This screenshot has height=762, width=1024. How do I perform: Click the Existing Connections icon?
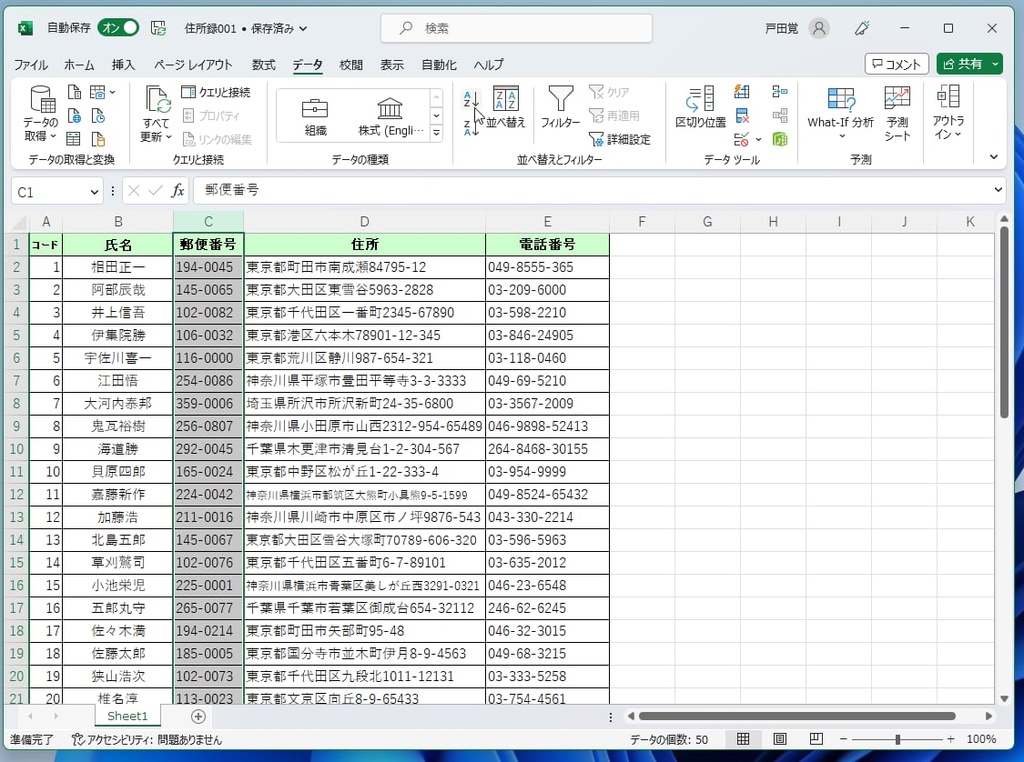point(98,138)
